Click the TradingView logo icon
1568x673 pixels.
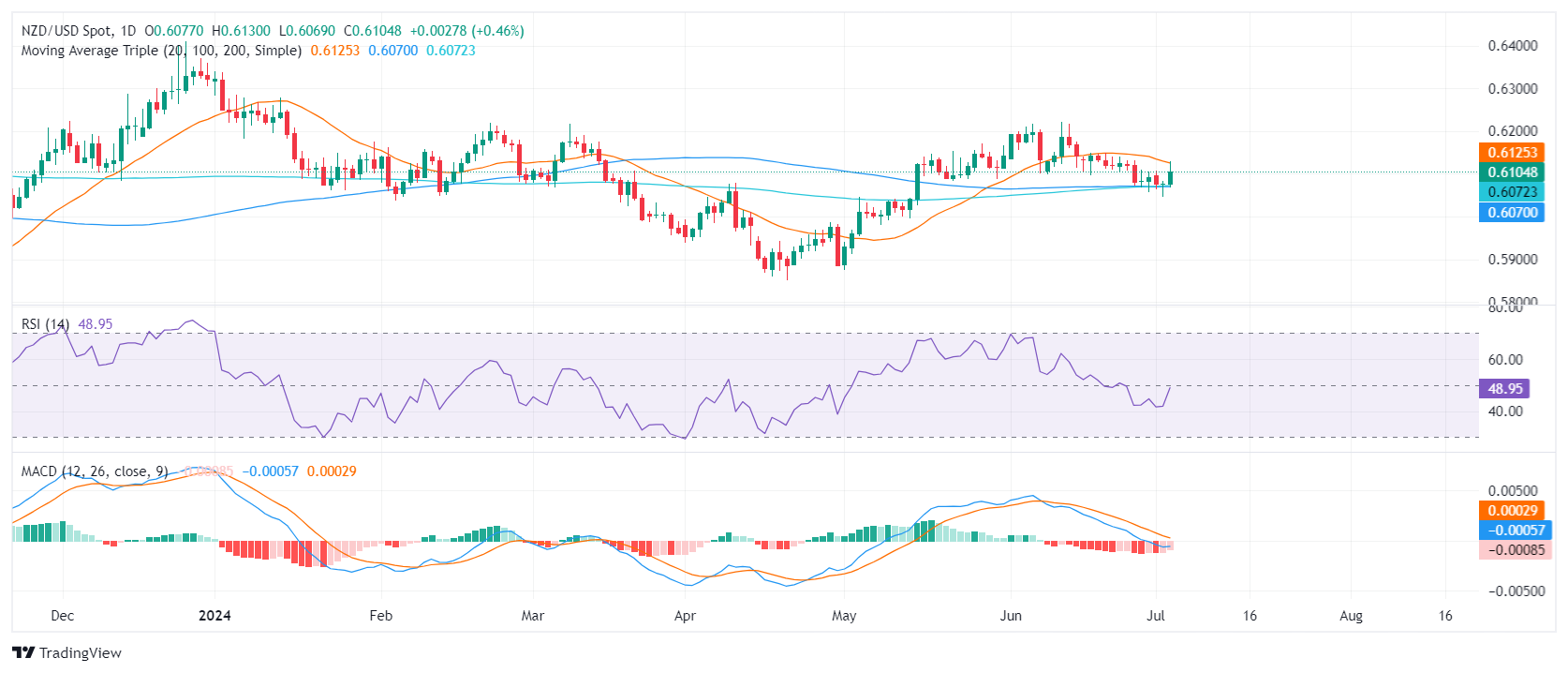pos(23,652)
